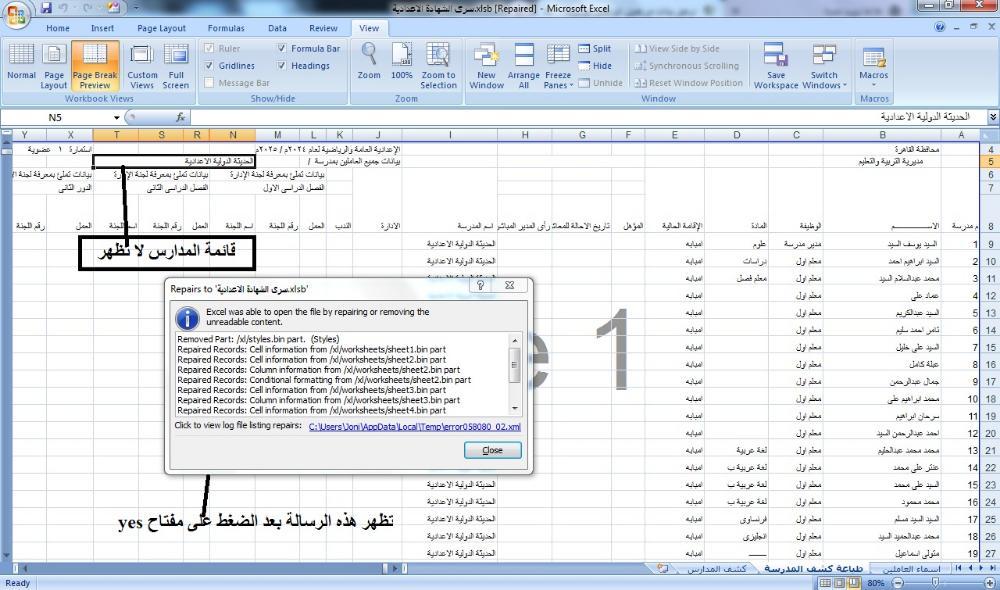Open the Review tab
Image resolution: width=1000 pixels, height=590 pixels.
[x=323, y=28]
